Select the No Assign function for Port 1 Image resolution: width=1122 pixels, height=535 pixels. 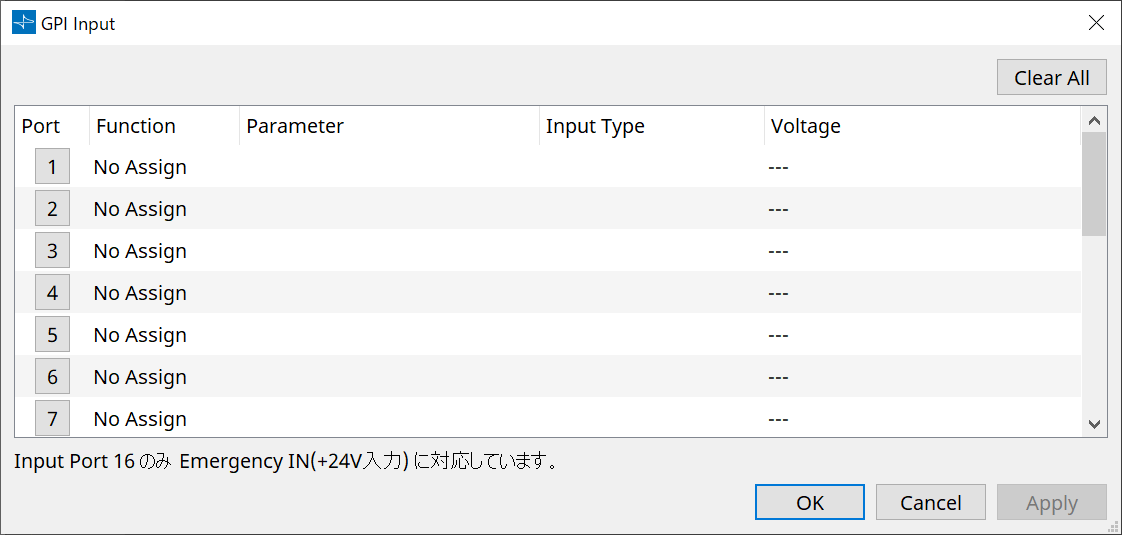[140, 167]
